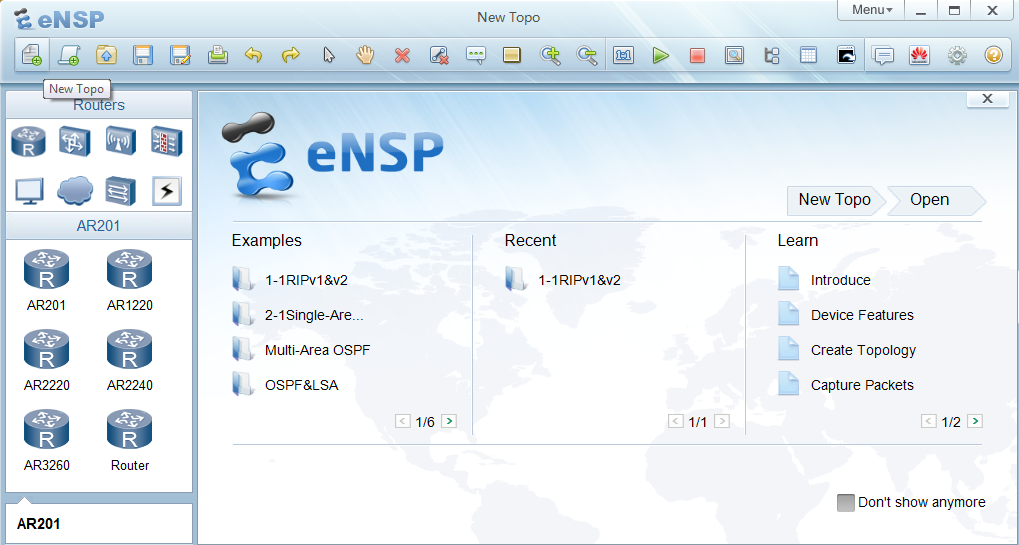1019x545 pixels.
Task: Click the text note bubble icon
Action: coord(476,55)
